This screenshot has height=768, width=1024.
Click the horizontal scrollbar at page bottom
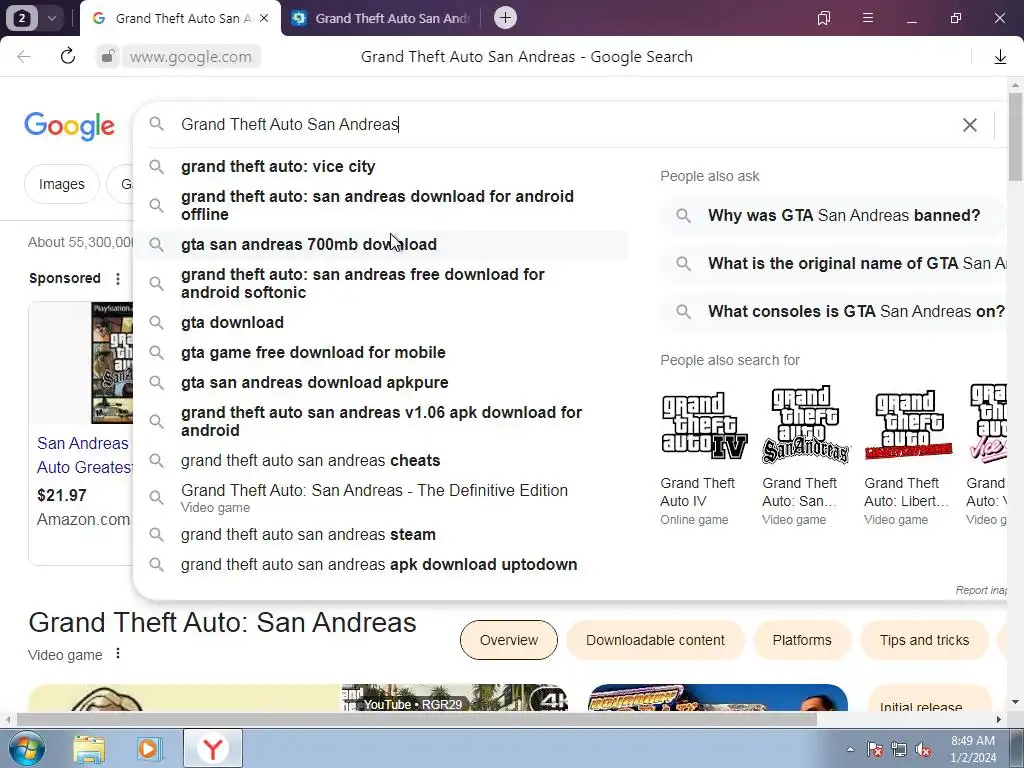click(x=417, y=720)
